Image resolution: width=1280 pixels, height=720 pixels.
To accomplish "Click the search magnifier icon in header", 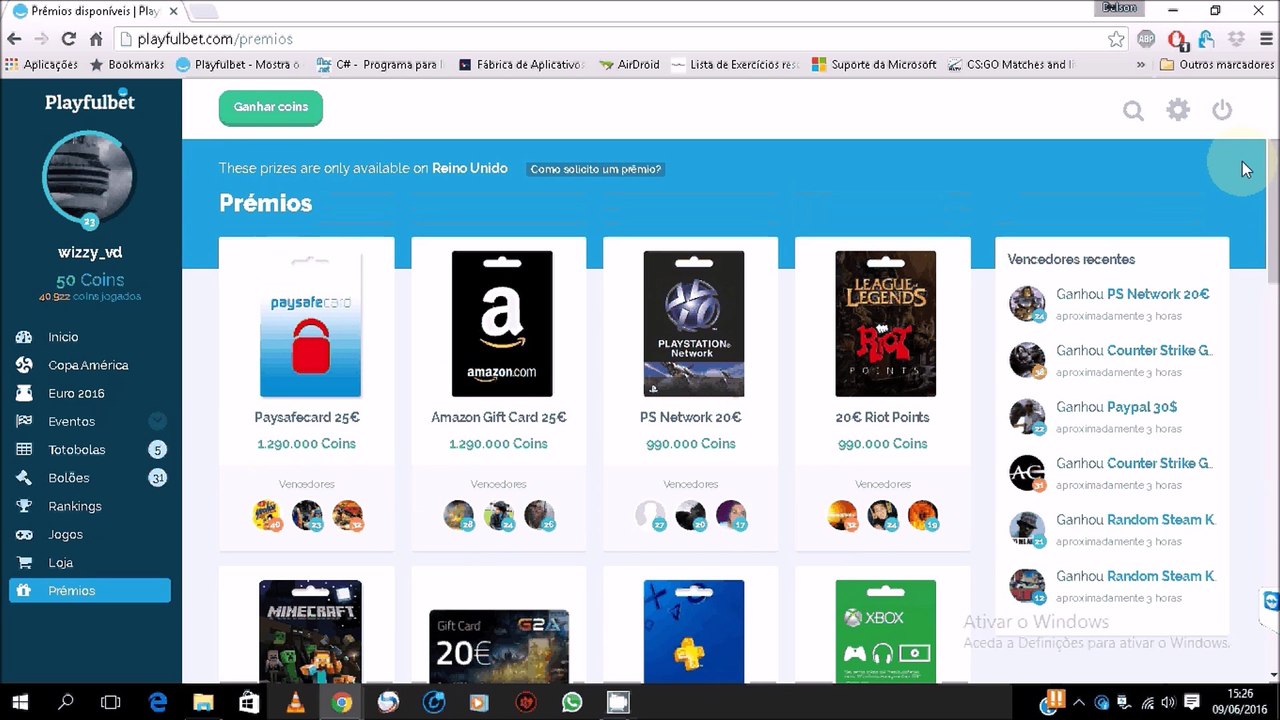I will click(1133, 111).
